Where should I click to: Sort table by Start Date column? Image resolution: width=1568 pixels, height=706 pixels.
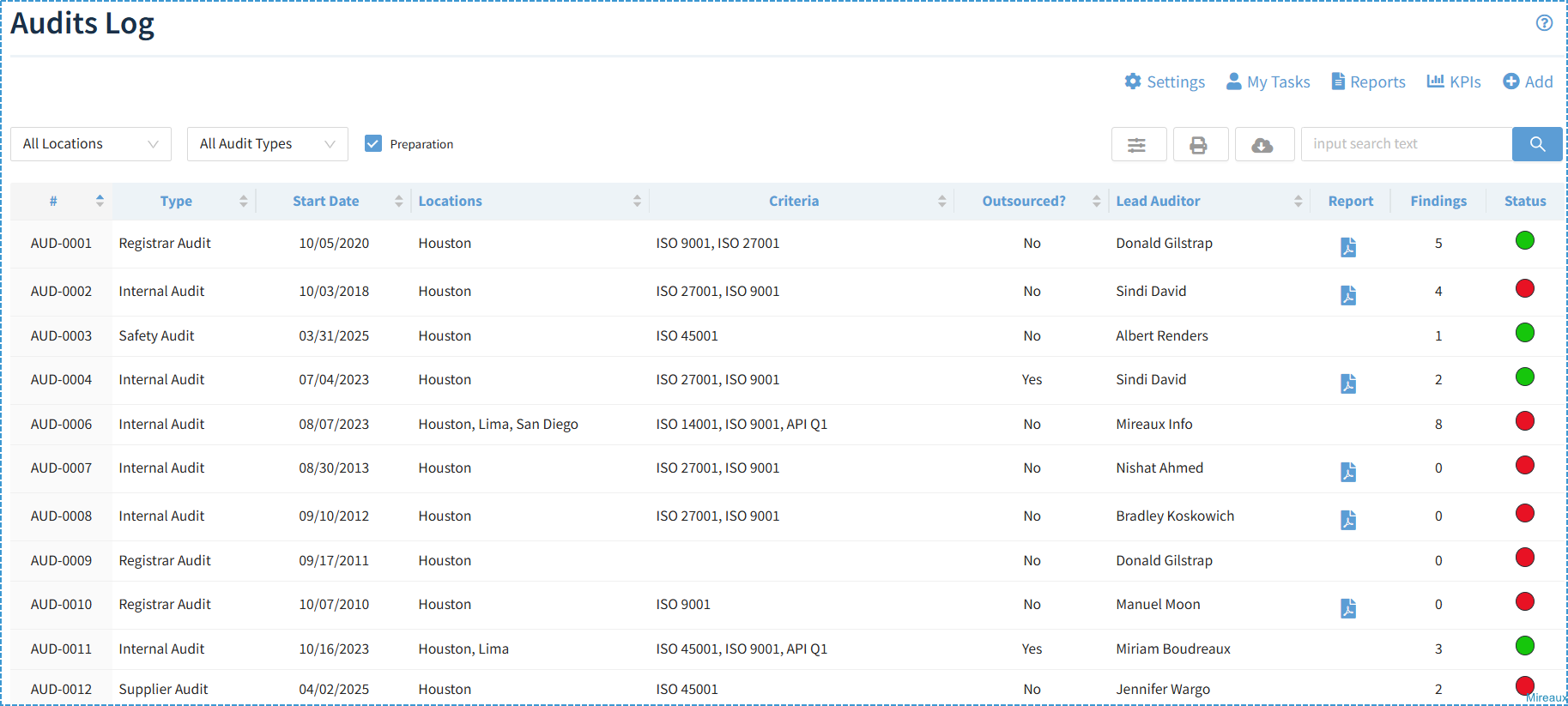[x=326, y=202]
